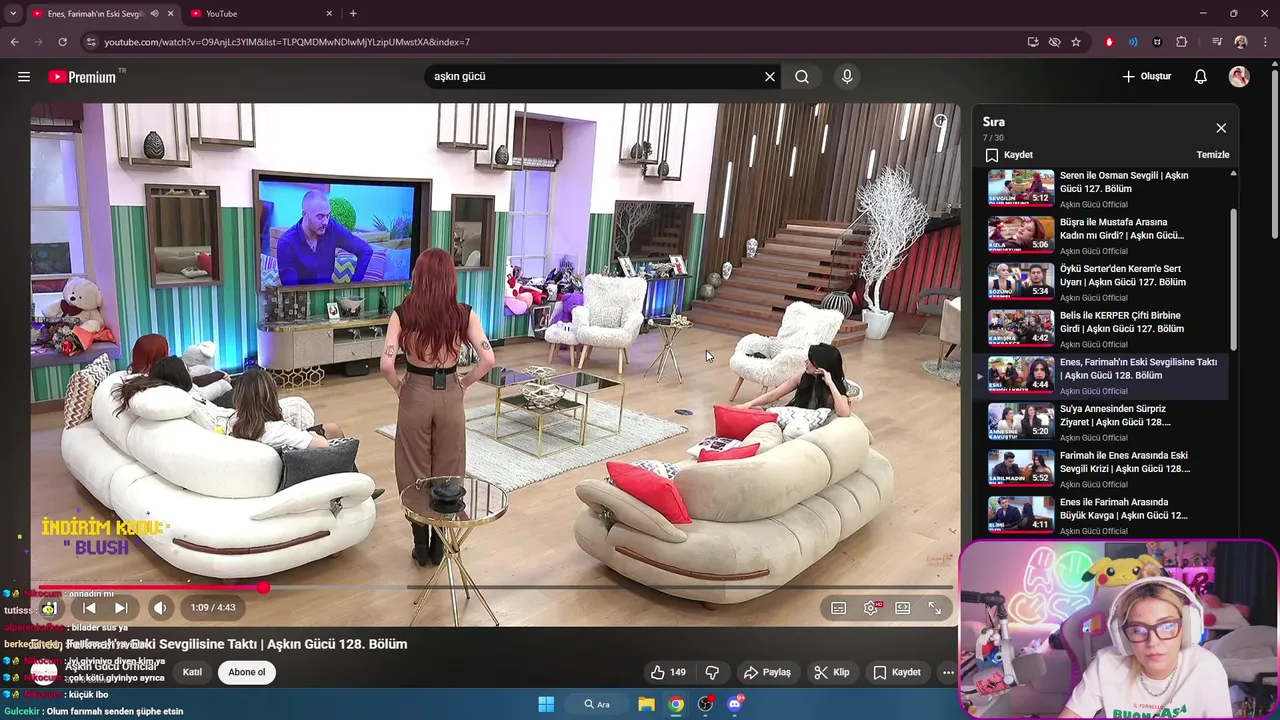Open a new browser tab
Viewport: 1280px width, 720px height.
pos(353,13)
